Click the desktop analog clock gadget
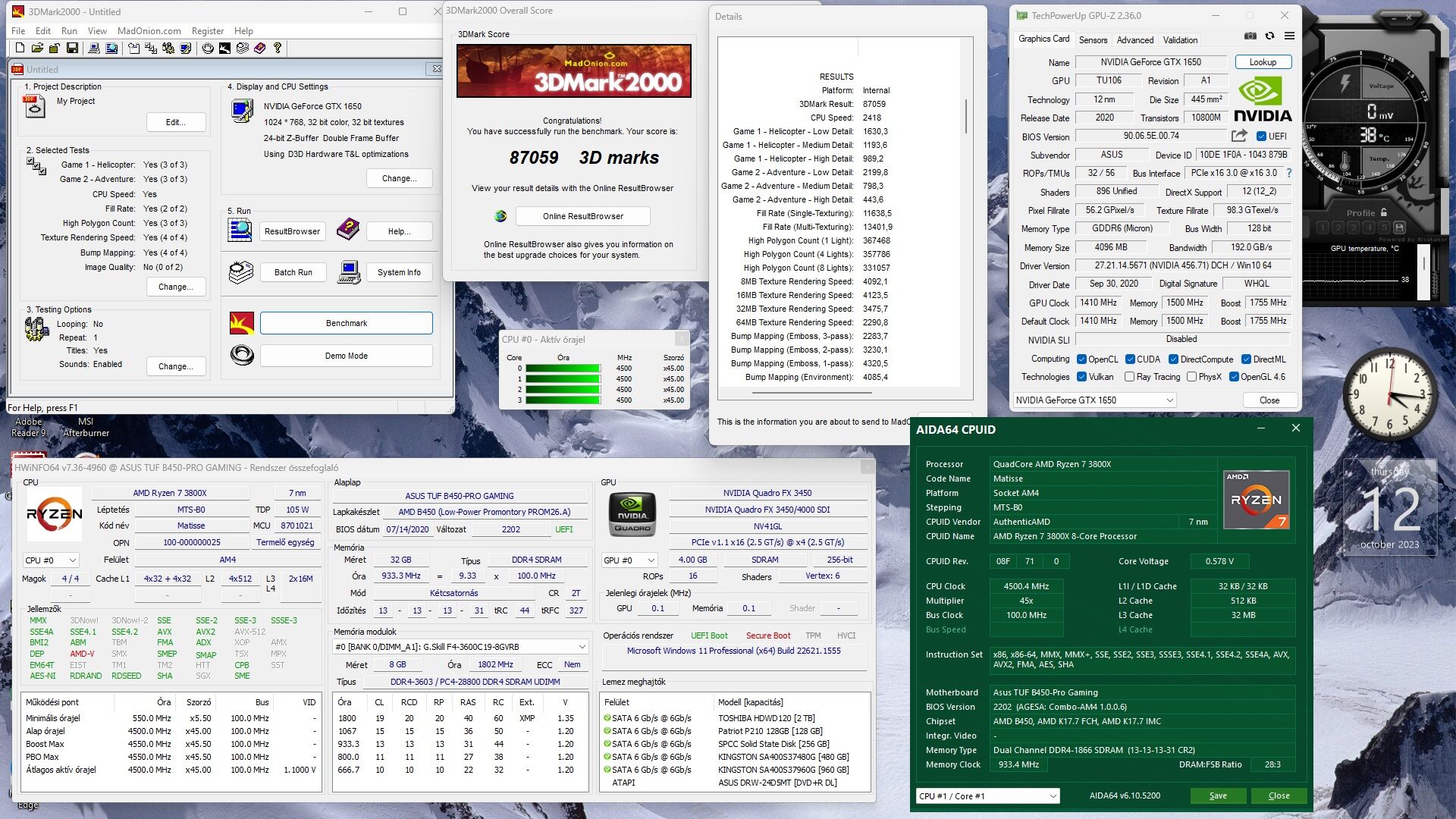 1389,394
